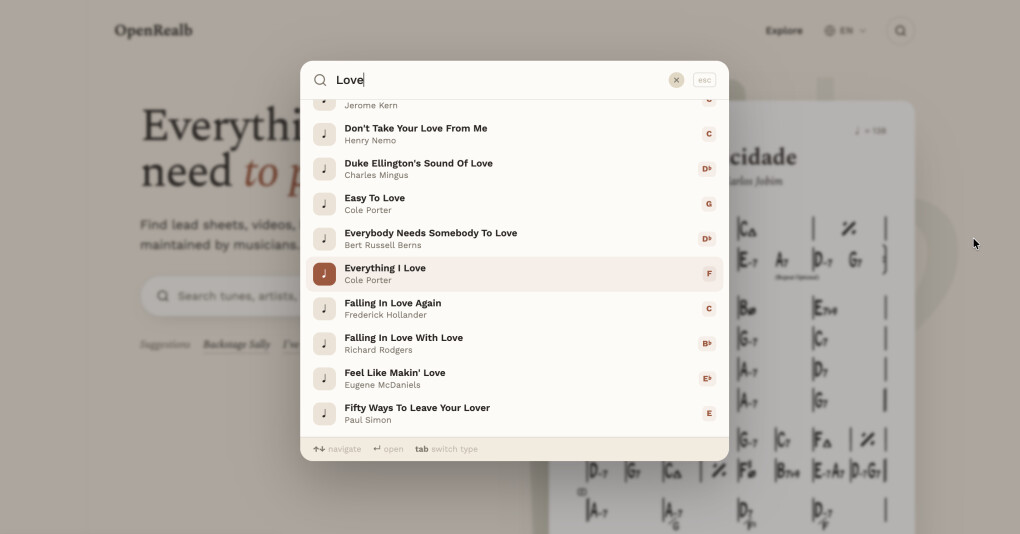Open Duke Ellington's Sound Of Love result
1020x534 pixels.
coord(515,169)
